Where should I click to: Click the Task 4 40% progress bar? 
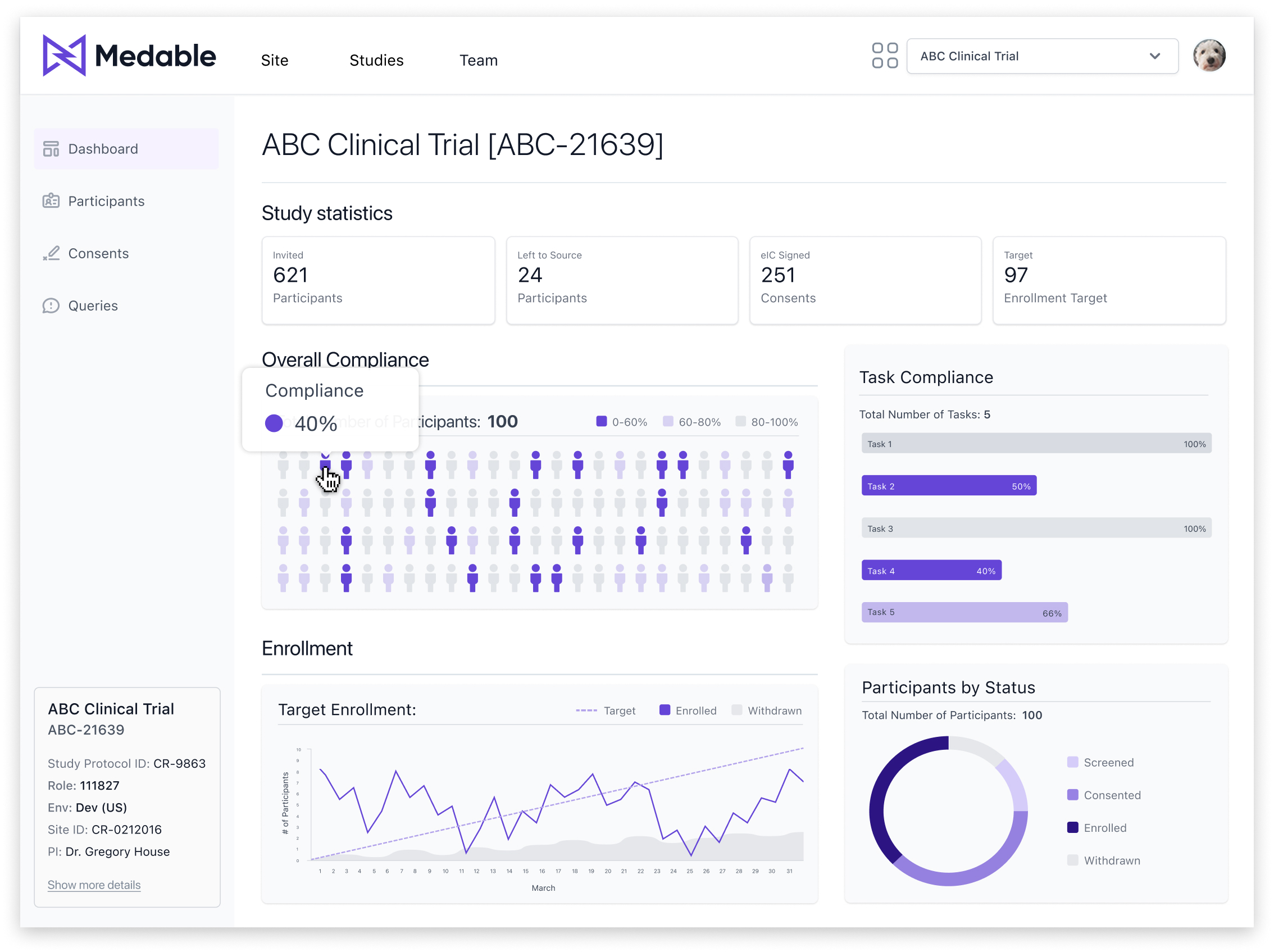pyautogui.click(x=931, y=571)
